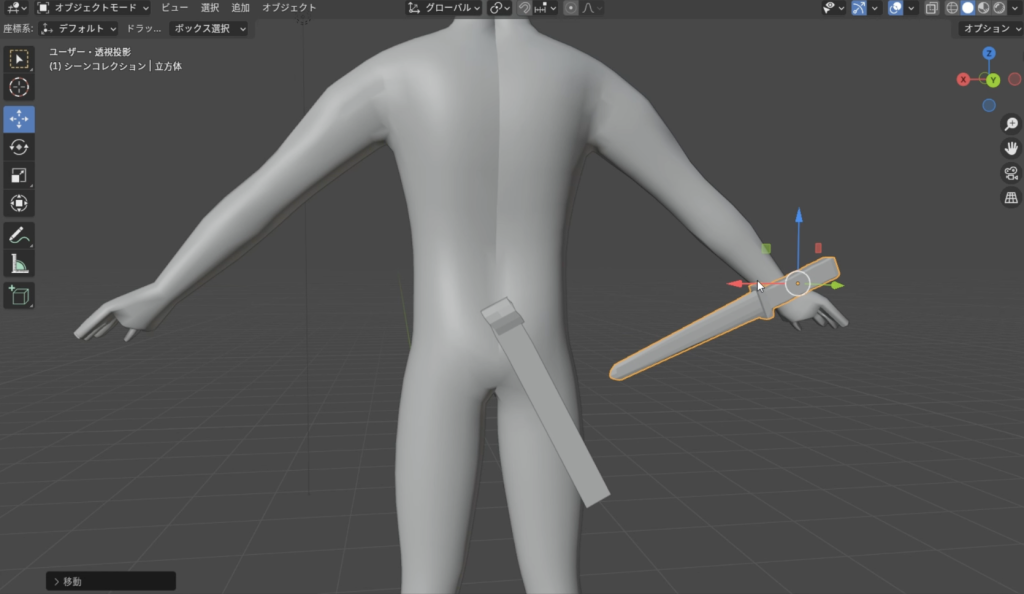Open オプション dropdown
This screenshot has height=594, width=1024.
pos(991,28)
